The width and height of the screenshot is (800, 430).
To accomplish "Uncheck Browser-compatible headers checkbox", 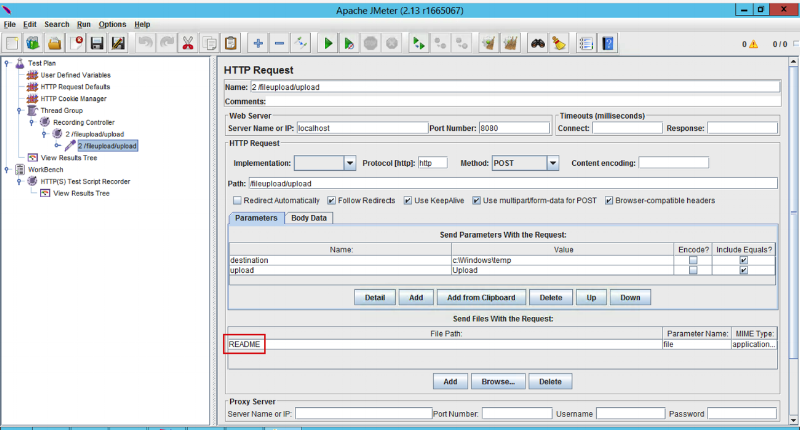I will point(608,200).
